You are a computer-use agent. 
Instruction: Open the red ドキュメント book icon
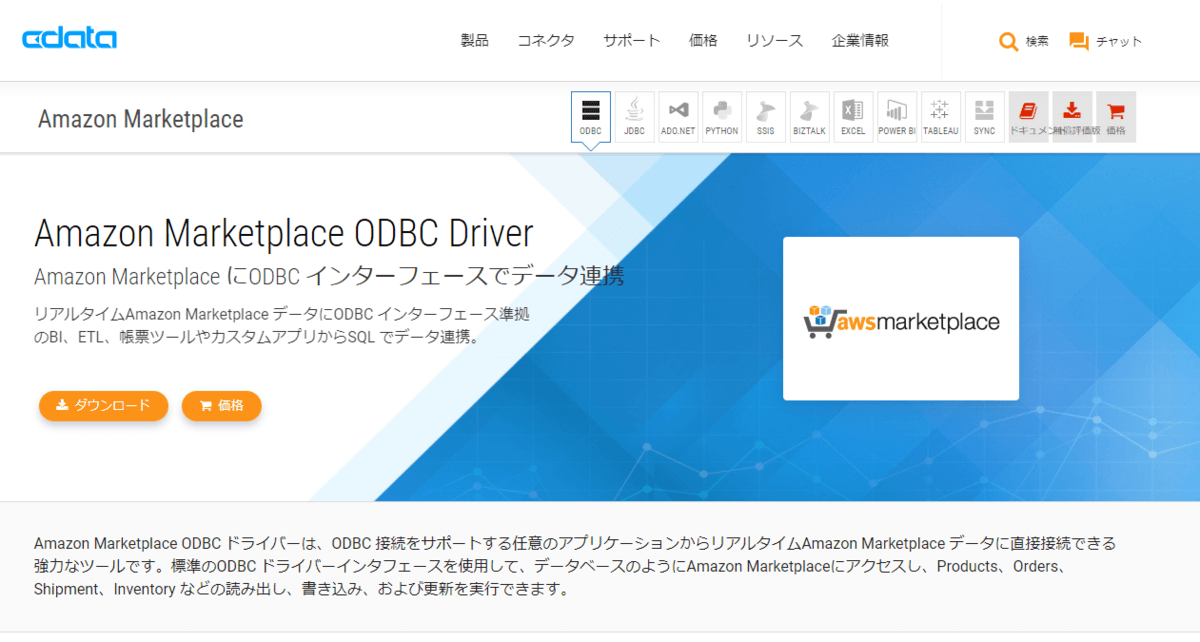click(x=1028, y=117)
